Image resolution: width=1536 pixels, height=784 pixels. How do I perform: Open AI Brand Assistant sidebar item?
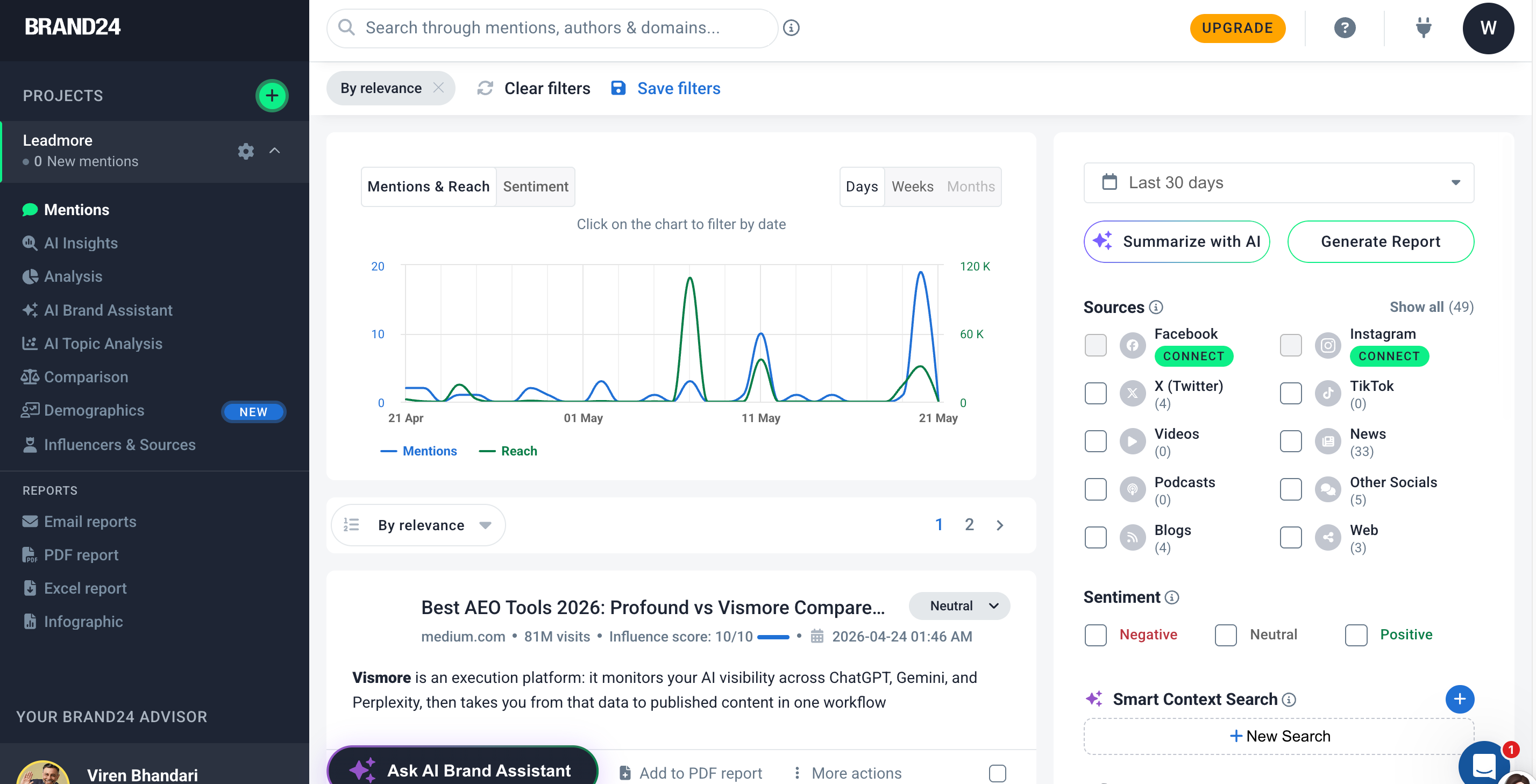pyautogui.click(x=108, y=311)
